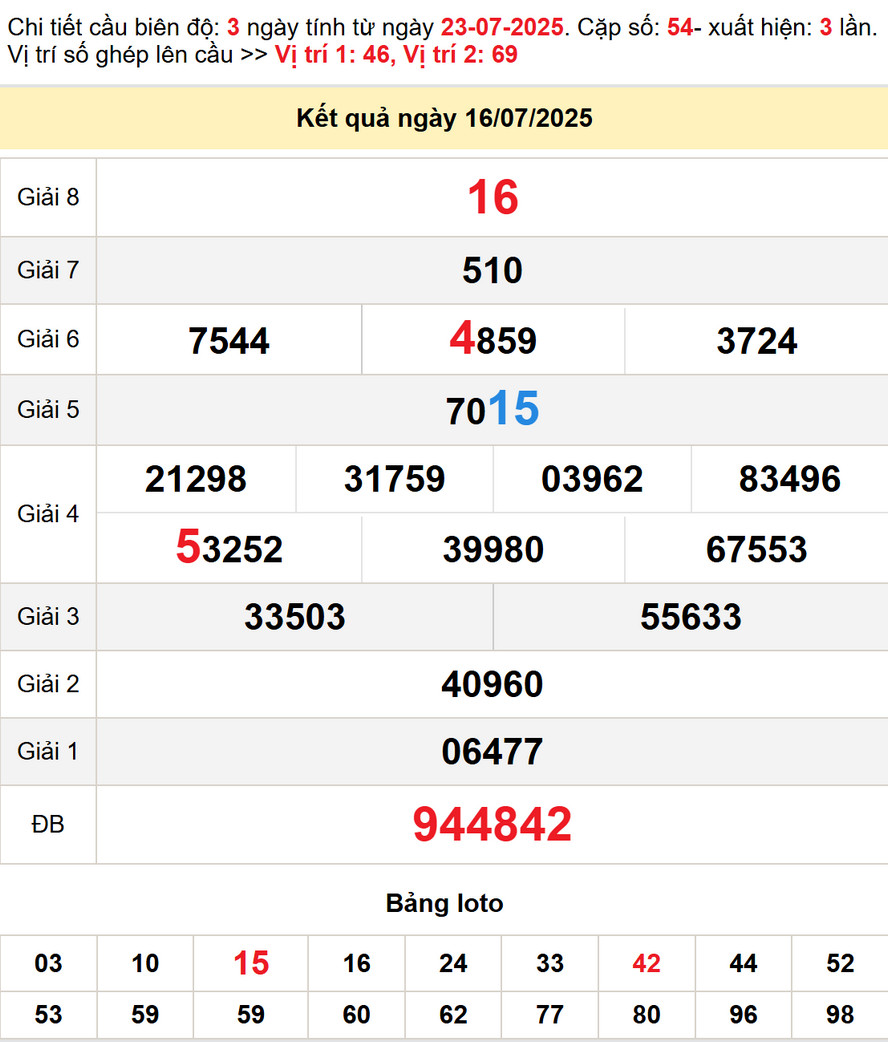This screenshot has height=1042, width=888.
Task: Click the Giải 1 result 06477
Action: click(x=492, y=752)
